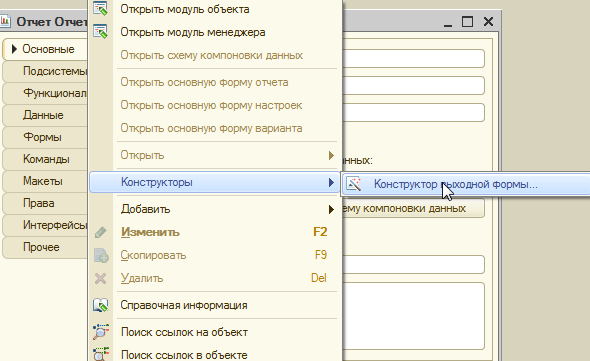Switch to the Макеты tab
This screenshot has height=361, width=590.
pyautogui.click(x=45, y=181)
